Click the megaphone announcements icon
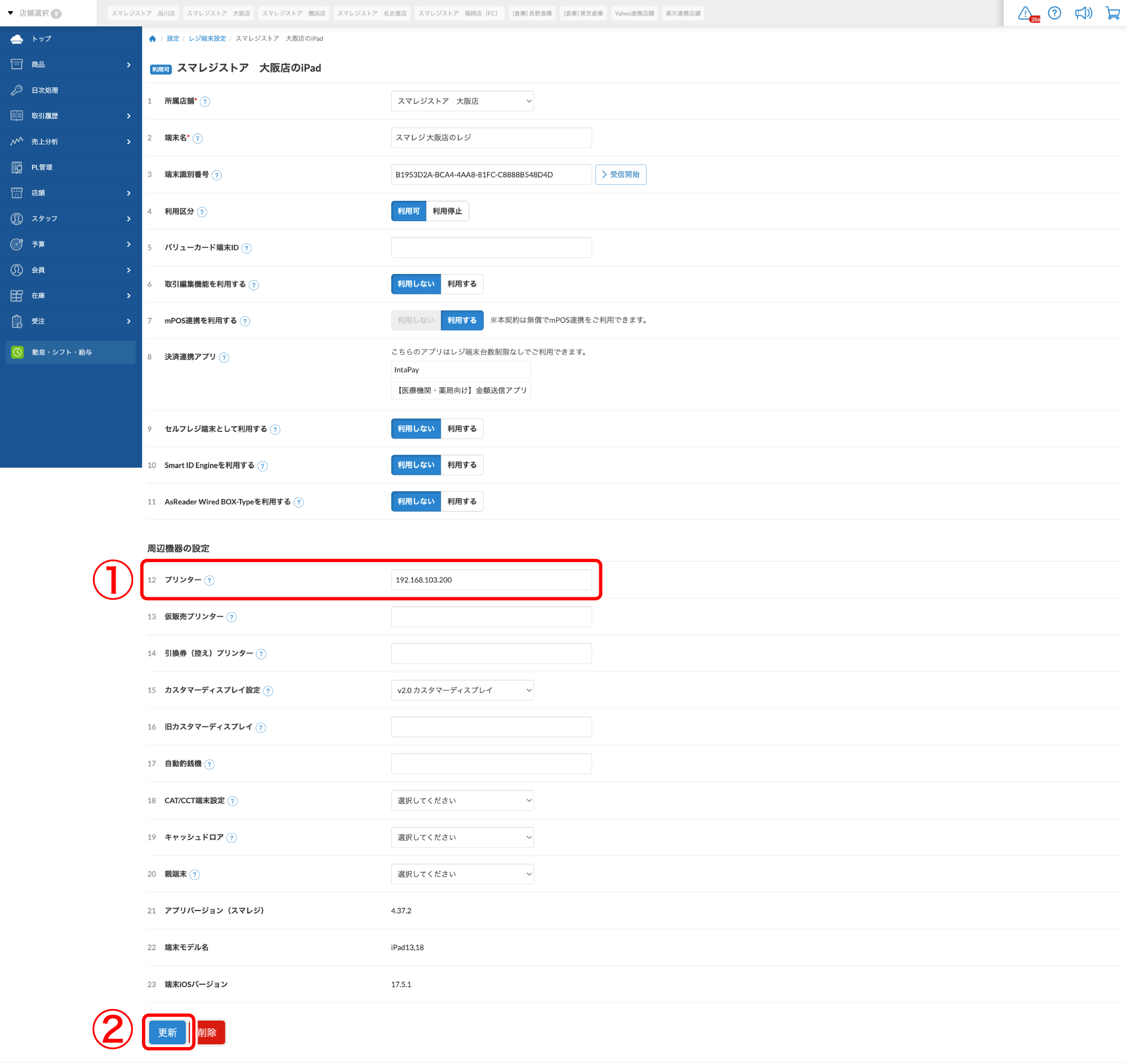The height and width of the screenshot is (1064, 1127). (x=1083, y=13)
